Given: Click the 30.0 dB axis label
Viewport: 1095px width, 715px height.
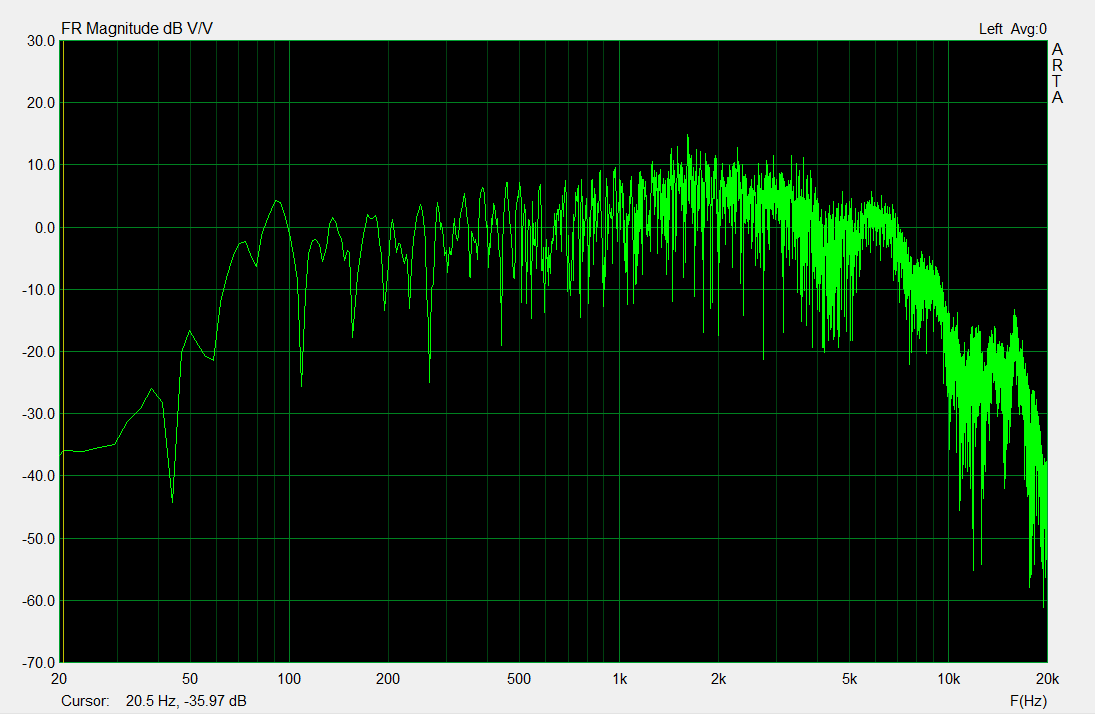Looking at the screenshot, I should click(41, 41).
